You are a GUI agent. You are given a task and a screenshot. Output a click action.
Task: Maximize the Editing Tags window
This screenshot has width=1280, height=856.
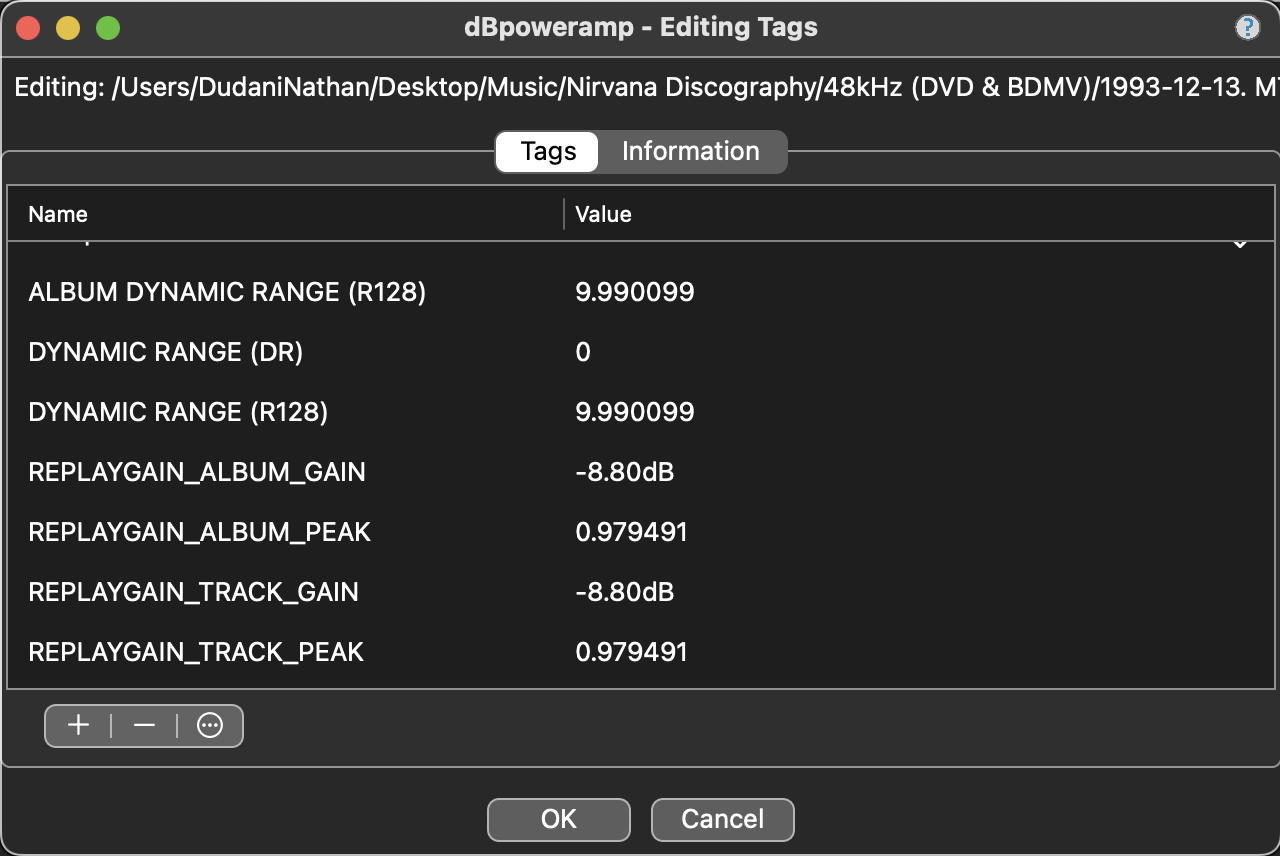click(108, 28)
